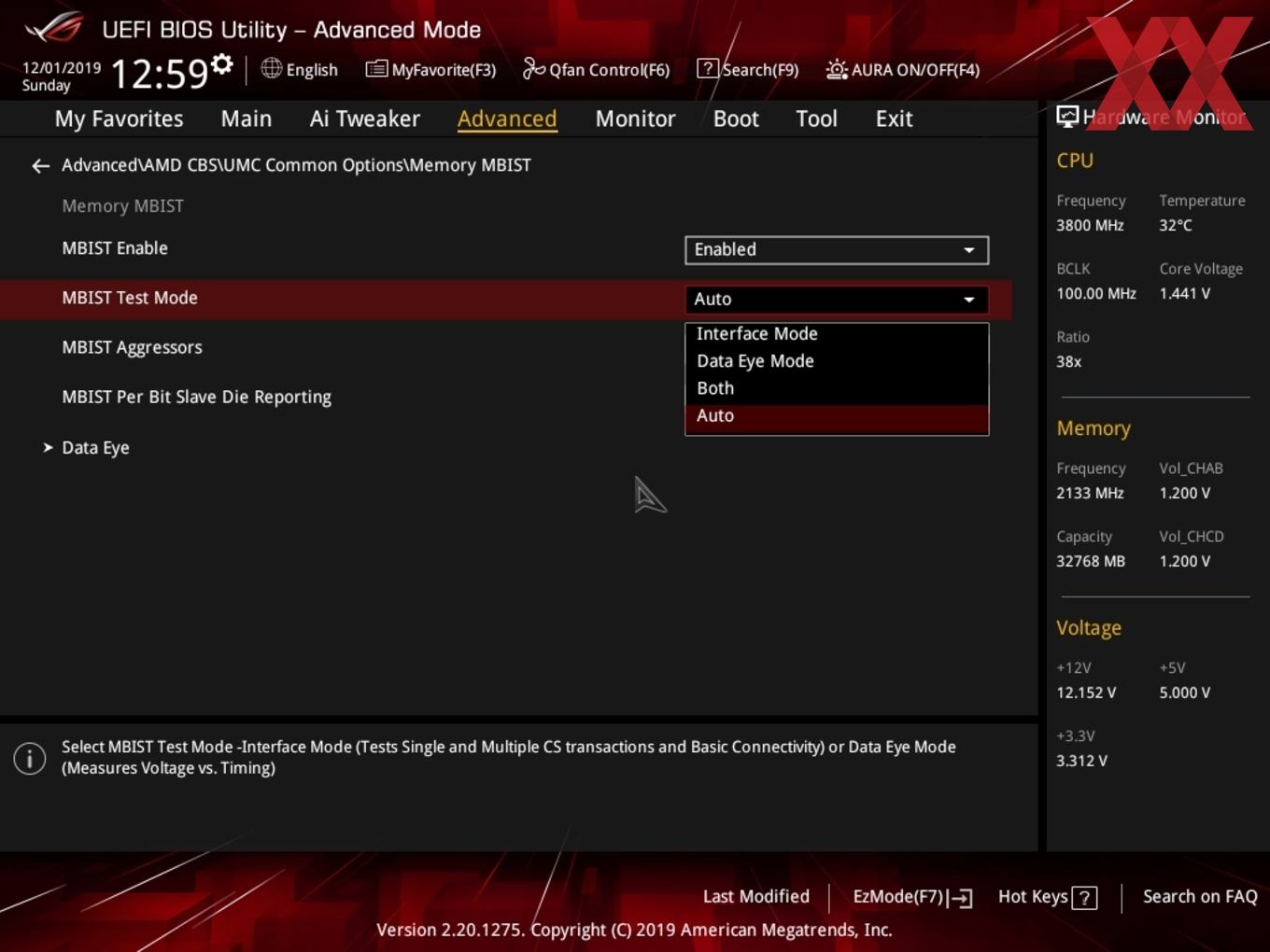Open Qfan Control(F6)
The height and width of the screenshot is (952, 1270).
596,69
